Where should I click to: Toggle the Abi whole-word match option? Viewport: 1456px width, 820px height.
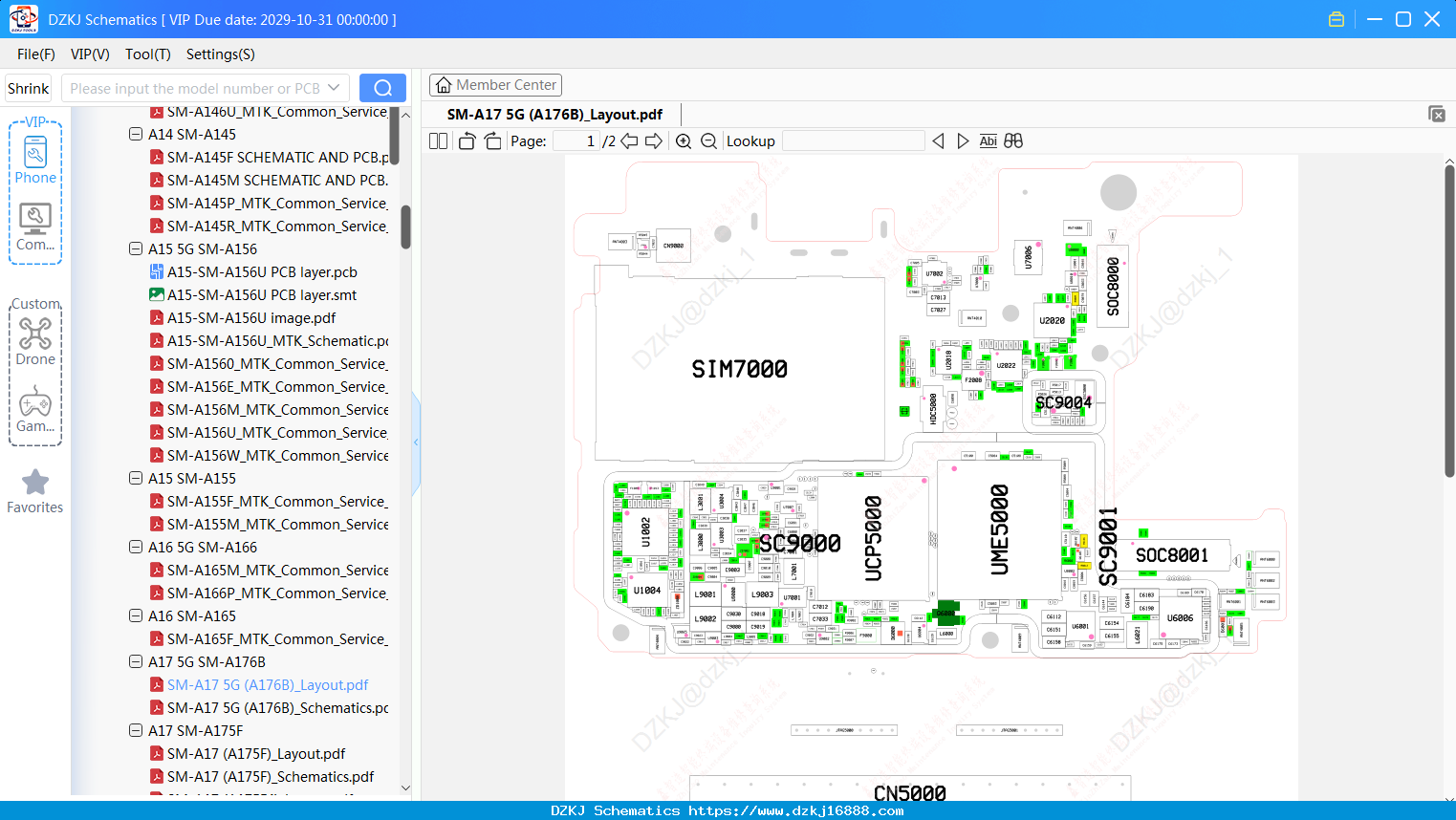(989, 141)
